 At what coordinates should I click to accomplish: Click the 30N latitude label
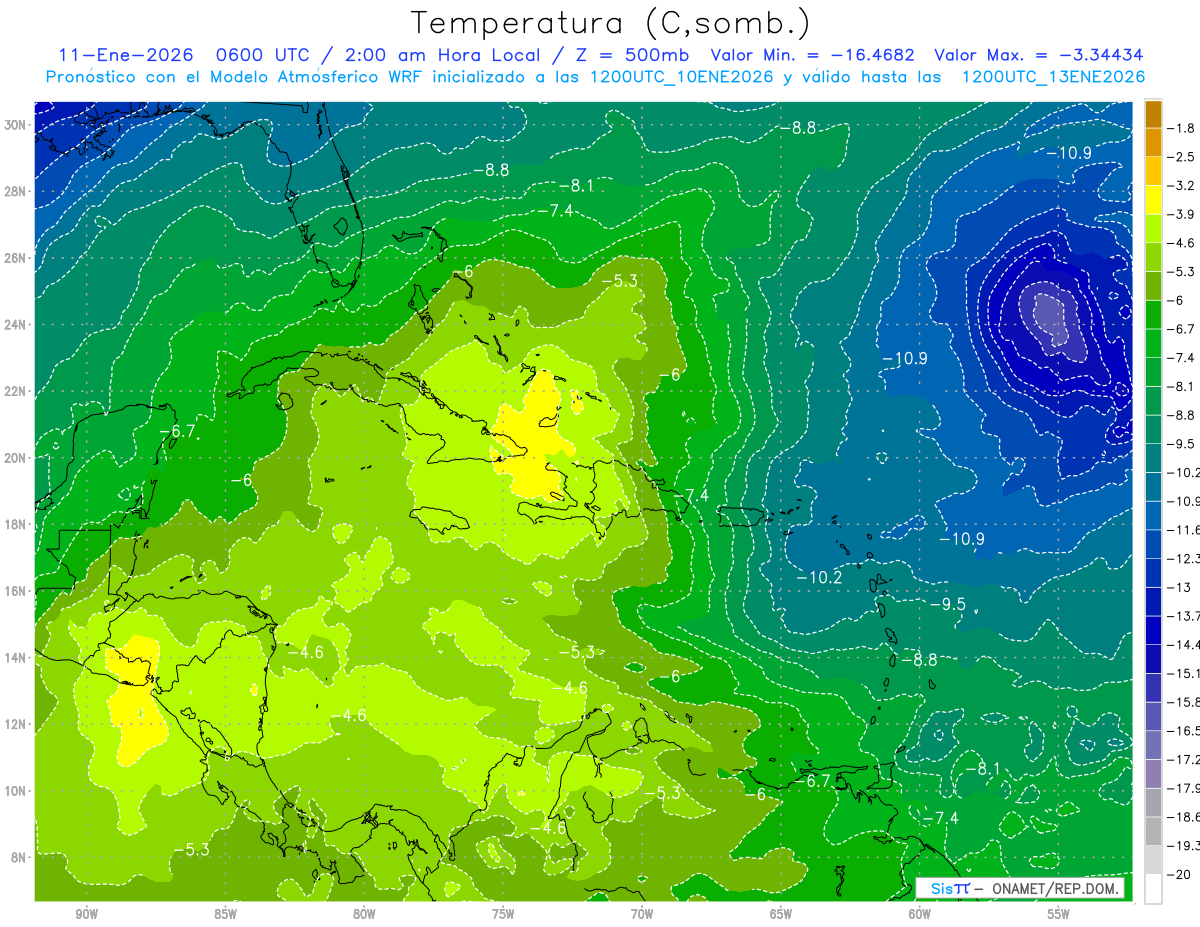tap(16, 124)
